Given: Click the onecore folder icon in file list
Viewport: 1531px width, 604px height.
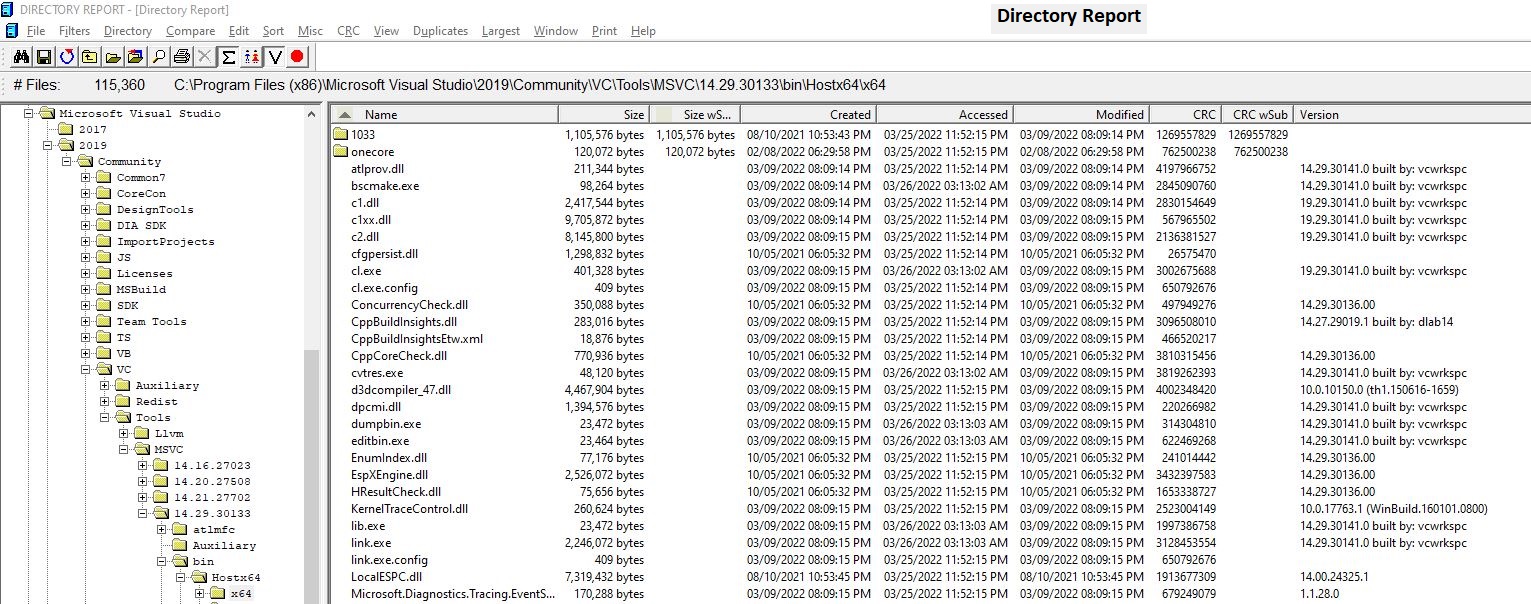Looking at the screenshot, I should (x=340, y=151).
